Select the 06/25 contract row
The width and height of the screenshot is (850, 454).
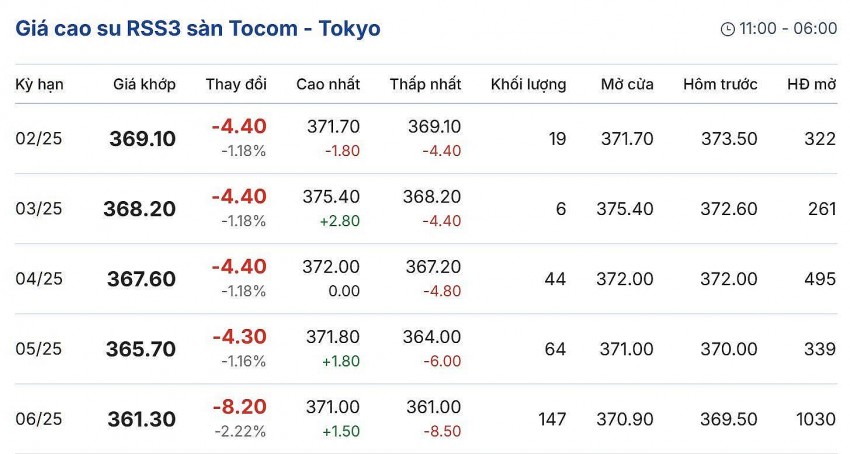pyautogui.click(x=39, y=419)
